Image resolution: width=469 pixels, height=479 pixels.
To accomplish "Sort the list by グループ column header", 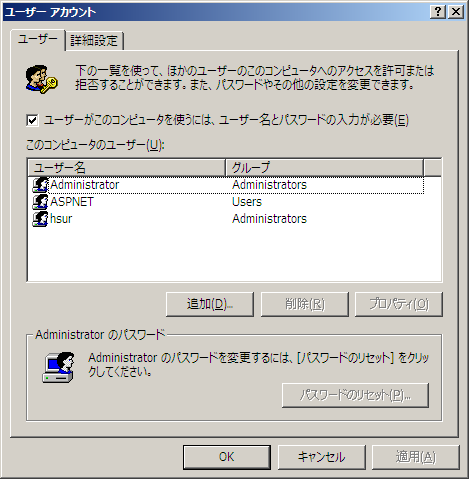I will pos(324,168).
